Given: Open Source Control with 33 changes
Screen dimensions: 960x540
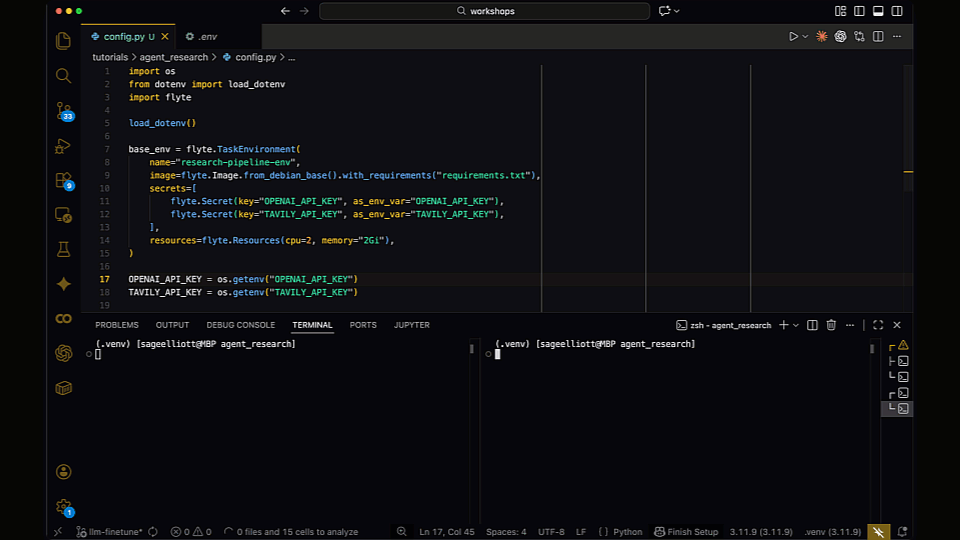Looking at the screenshot, I should (x=64, y=111).
